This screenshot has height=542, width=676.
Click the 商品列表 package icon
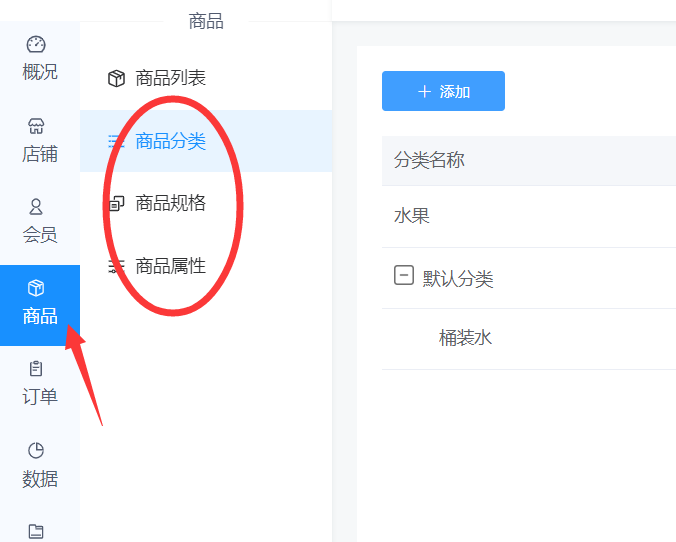point(116,78)
